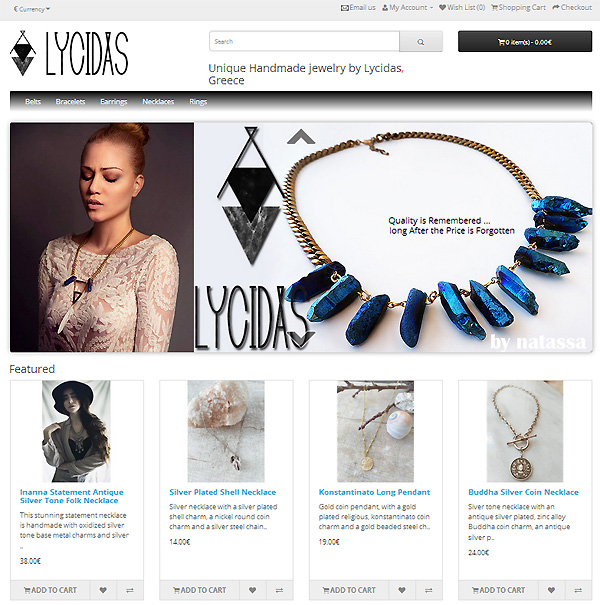This screenshot has width=600, height=605.
Task: Heart the Buddha Silver Coin Necklace
Action: [551, 590]
